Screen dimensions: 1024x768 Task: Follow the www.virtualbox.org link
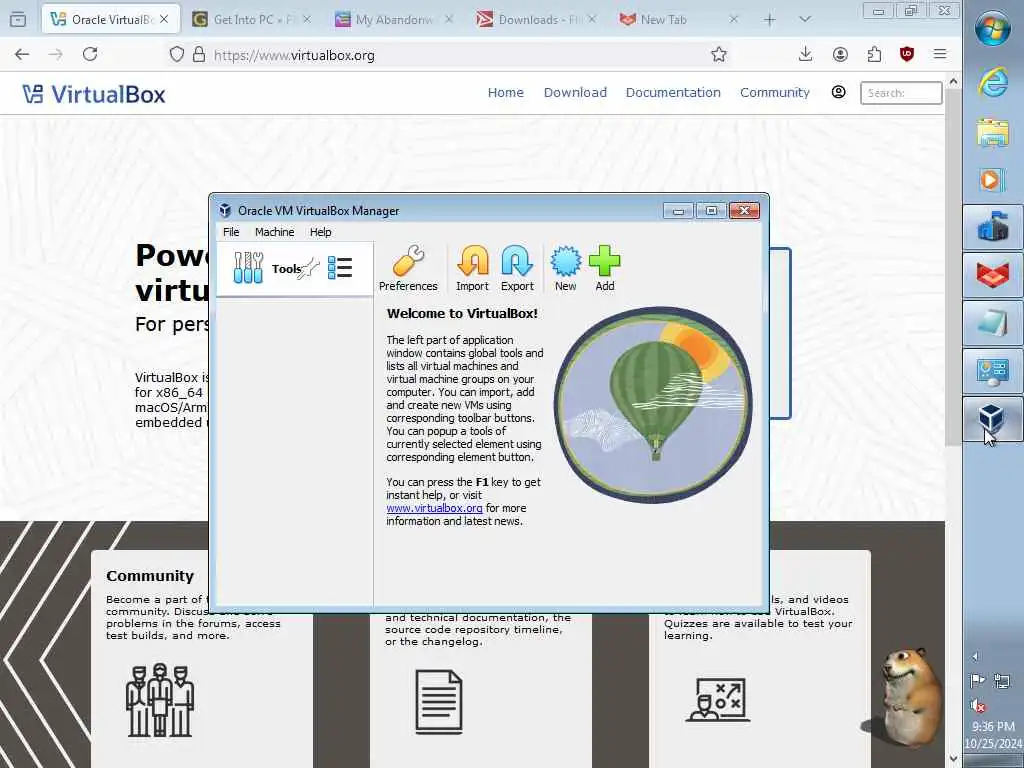pos(434,508)
